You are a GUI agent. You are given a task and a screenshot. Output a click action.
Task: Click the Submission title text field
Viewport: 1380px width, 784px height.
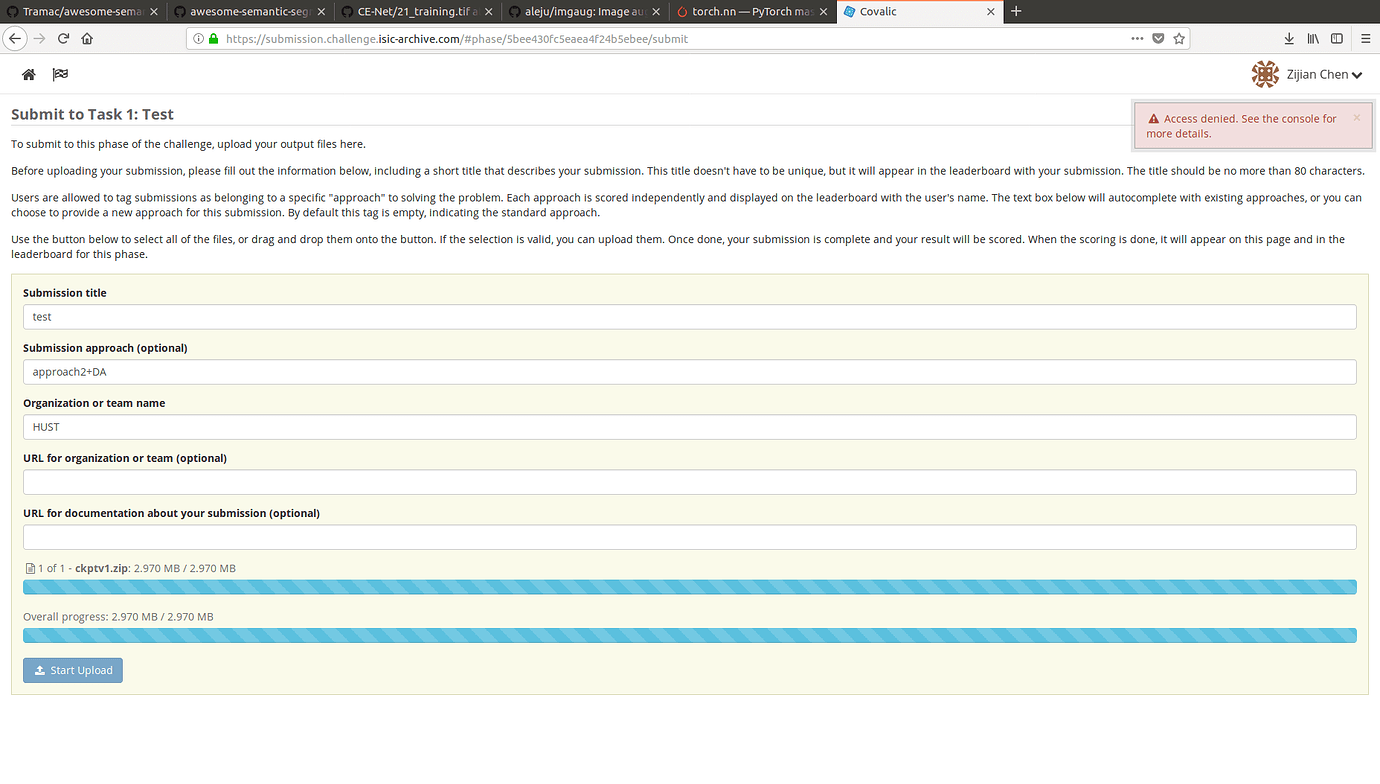[x=689, y=317]
